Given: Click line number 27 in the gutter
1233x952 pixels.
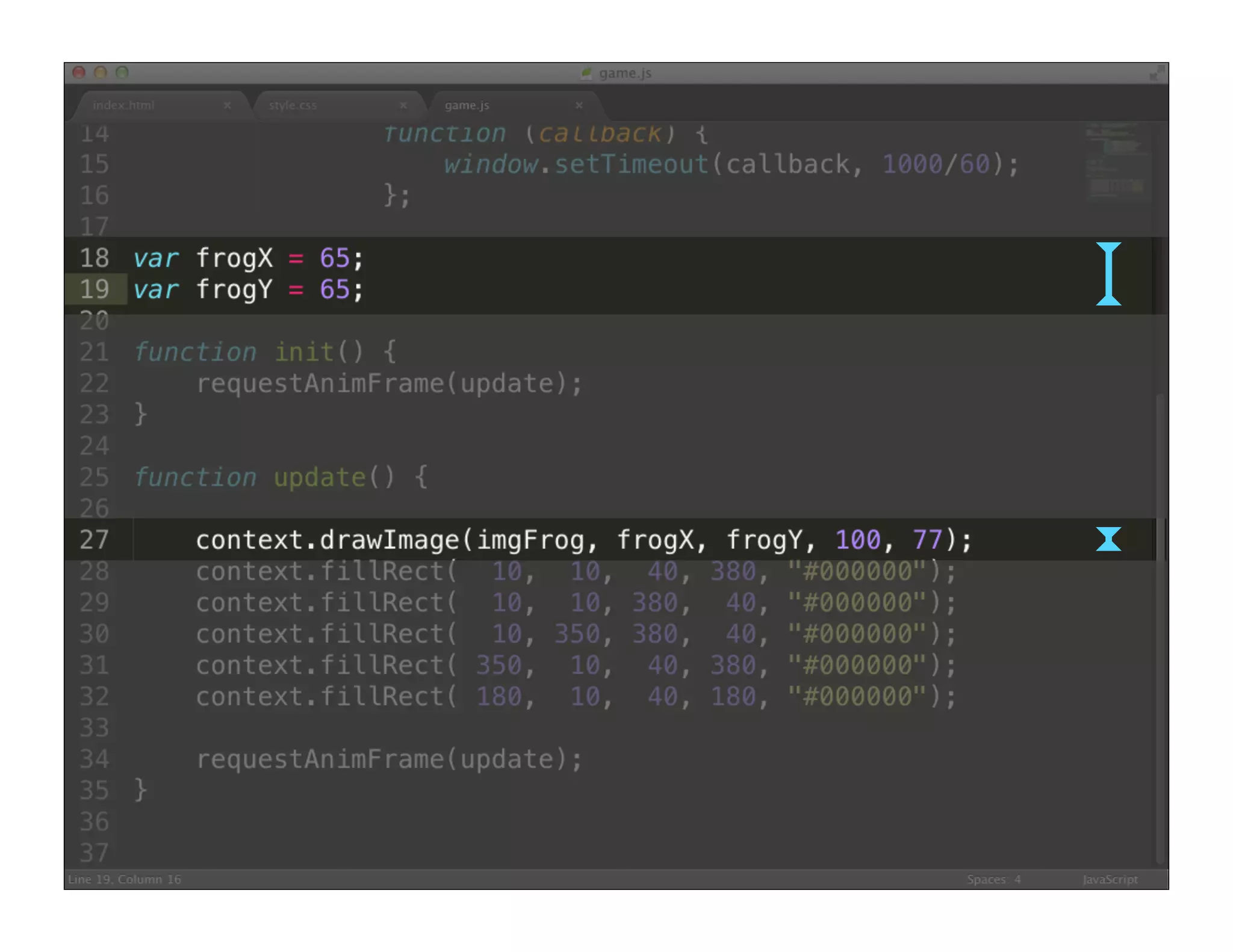Looking at the screenshot, I should [x=95, y=540].
